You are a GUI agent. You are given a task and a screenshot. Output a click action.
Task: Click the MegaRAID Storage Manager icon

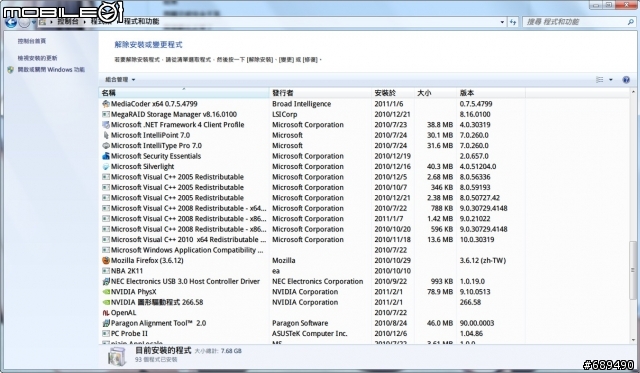106,114
